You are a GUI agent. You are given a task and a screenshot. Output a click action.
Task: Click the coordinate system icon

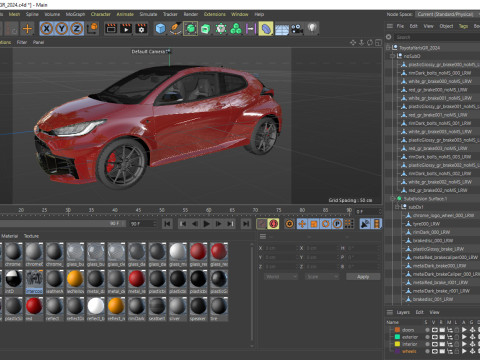pyautogui.click(x=92, y=29)
